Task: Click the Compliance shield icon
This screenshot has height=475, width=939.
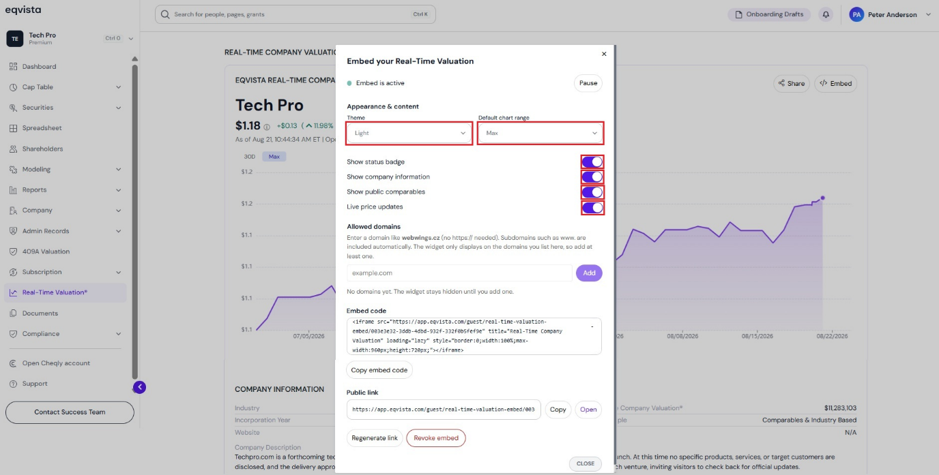Action: click(x=13, y=334)
